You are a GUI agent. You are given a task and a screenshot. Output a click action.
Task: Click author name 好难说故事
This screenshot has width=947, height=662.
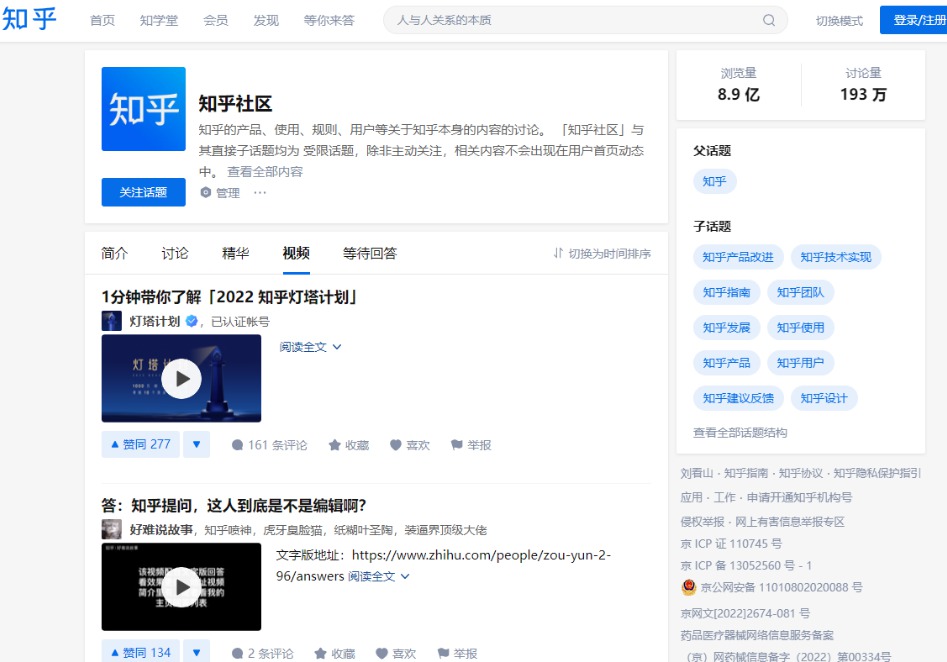161,530
